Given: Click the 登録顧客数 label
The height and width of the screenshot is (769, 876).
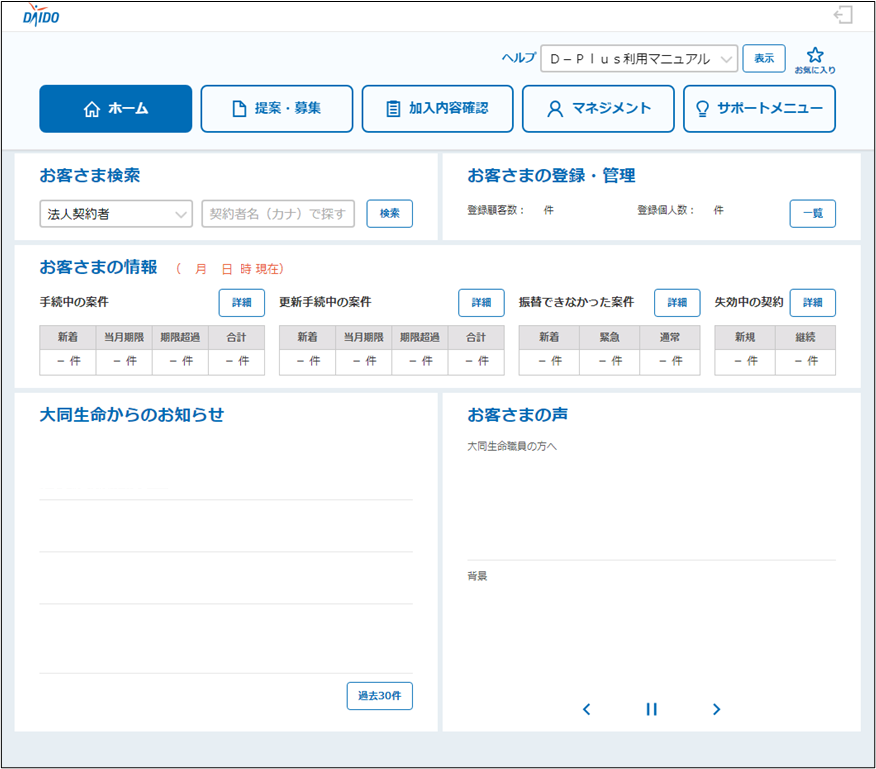Looking at the screenshot, I should 496,210.
